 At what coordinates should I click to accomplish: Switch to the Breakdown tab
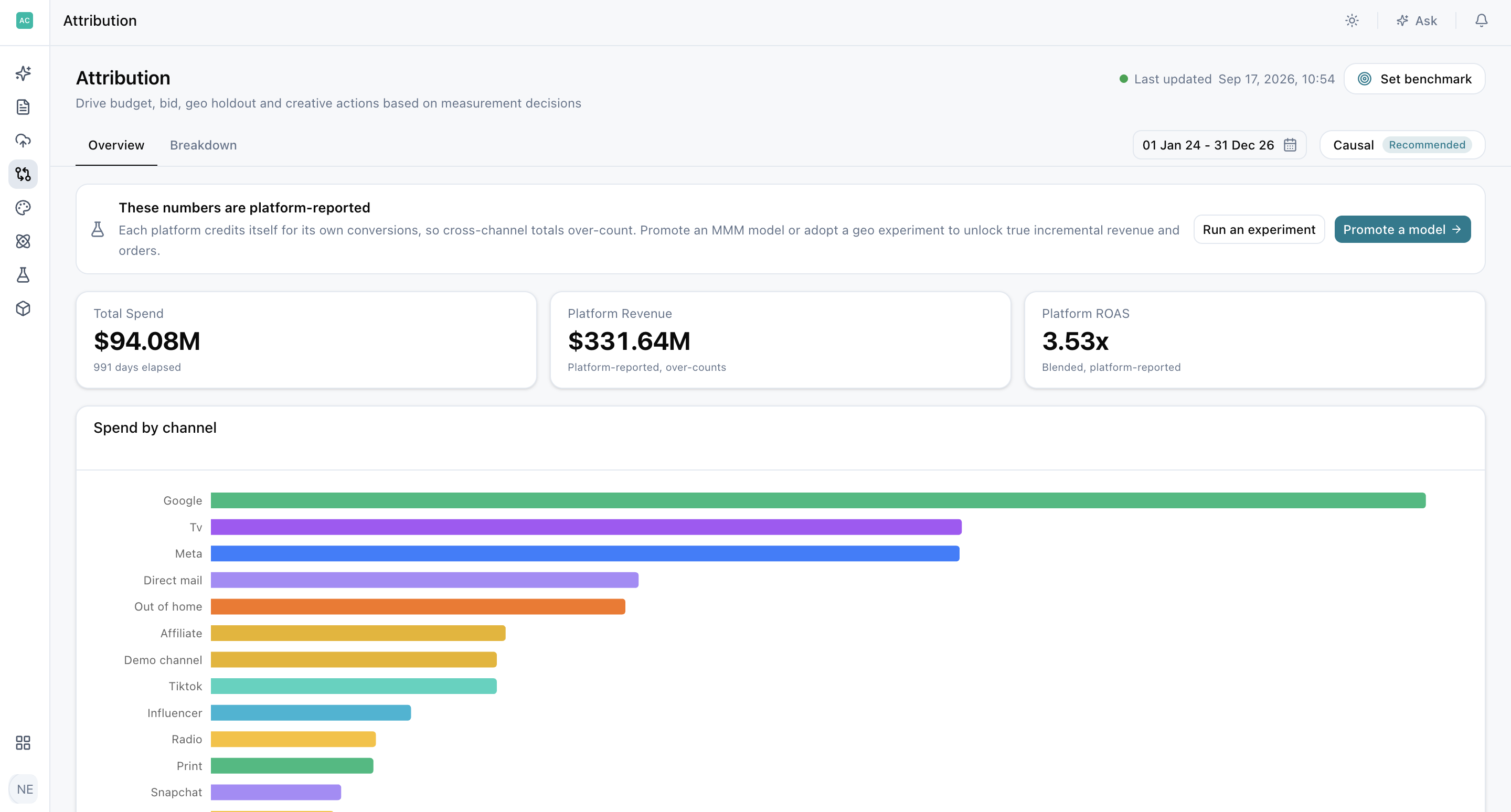(204, 145)
